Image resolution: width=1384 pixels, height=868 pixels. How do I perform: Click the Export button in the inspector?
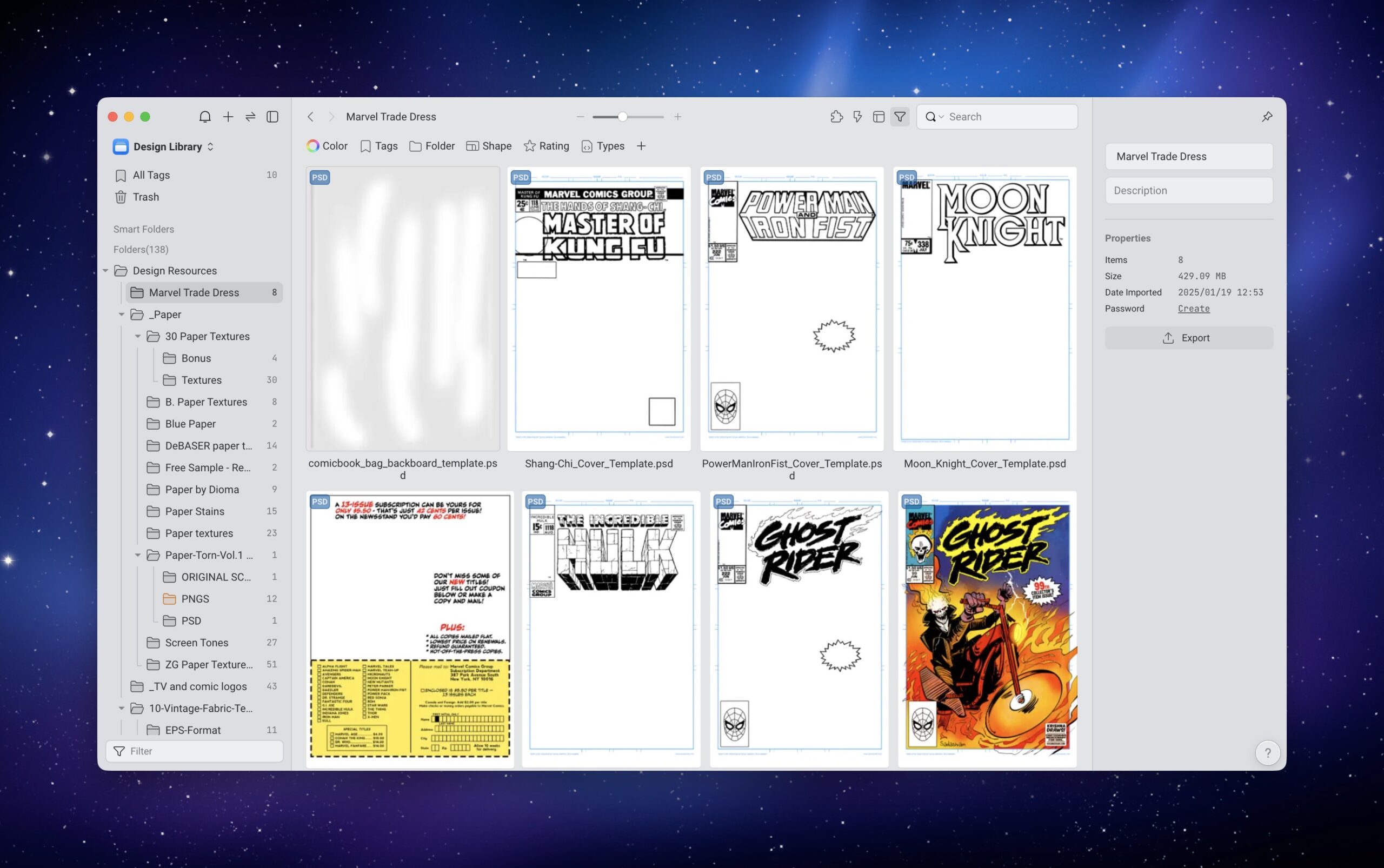(1189, 338)
